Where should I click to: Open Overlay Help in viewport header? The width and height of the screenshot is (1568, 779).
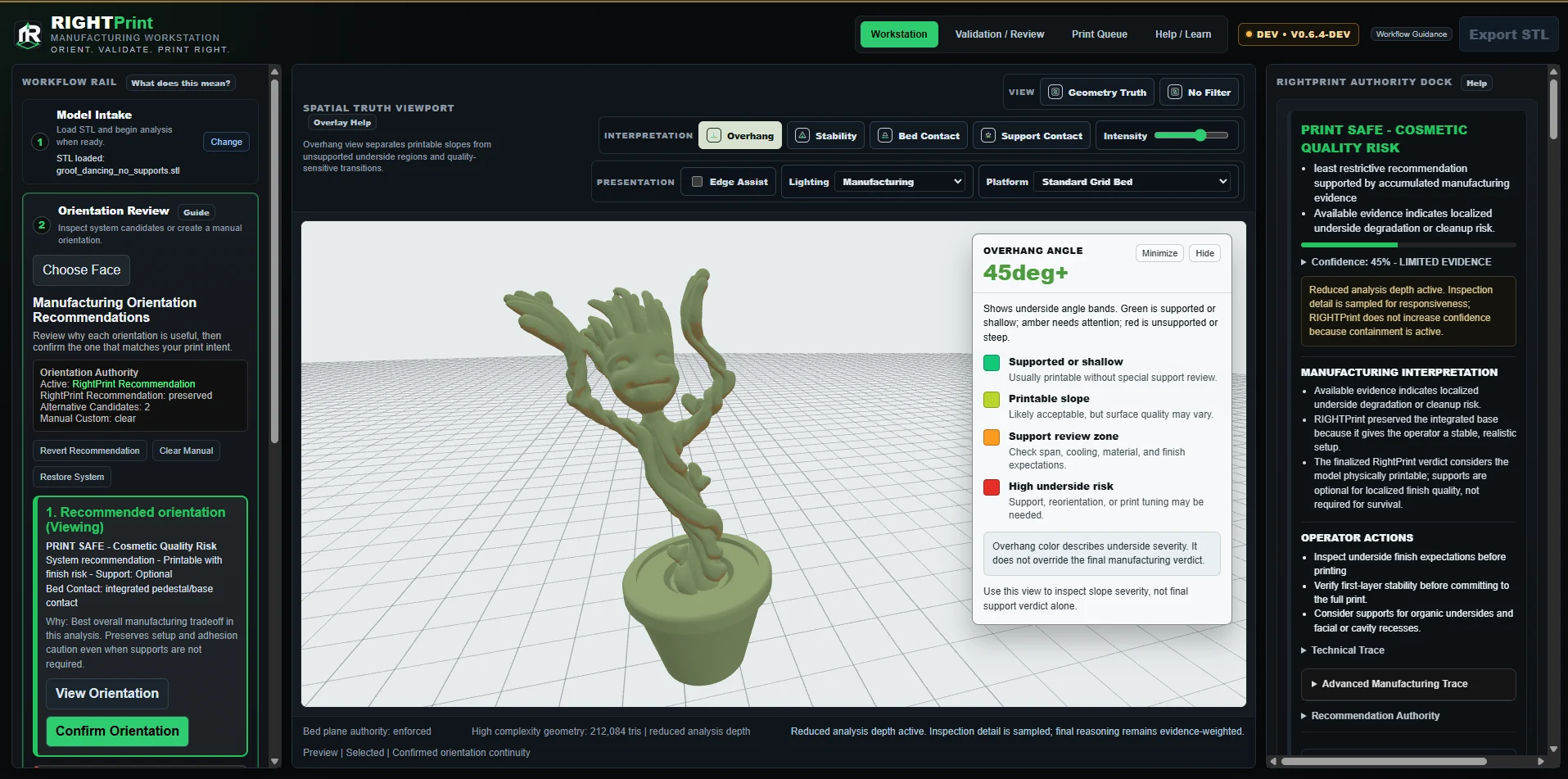[x=342, y=123]
